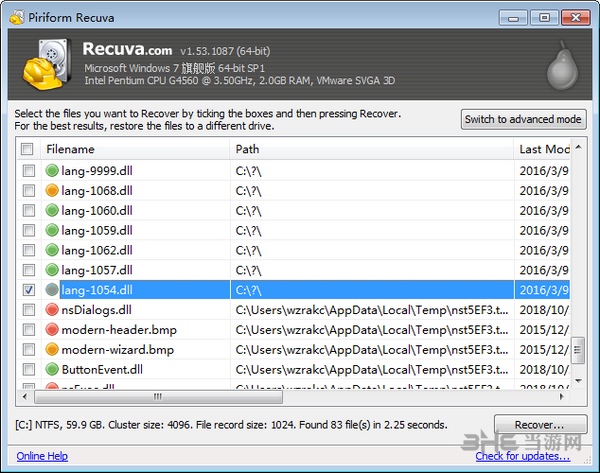
Task: Click red status dot of nsDialogs.dll
Action: (52, 310)
